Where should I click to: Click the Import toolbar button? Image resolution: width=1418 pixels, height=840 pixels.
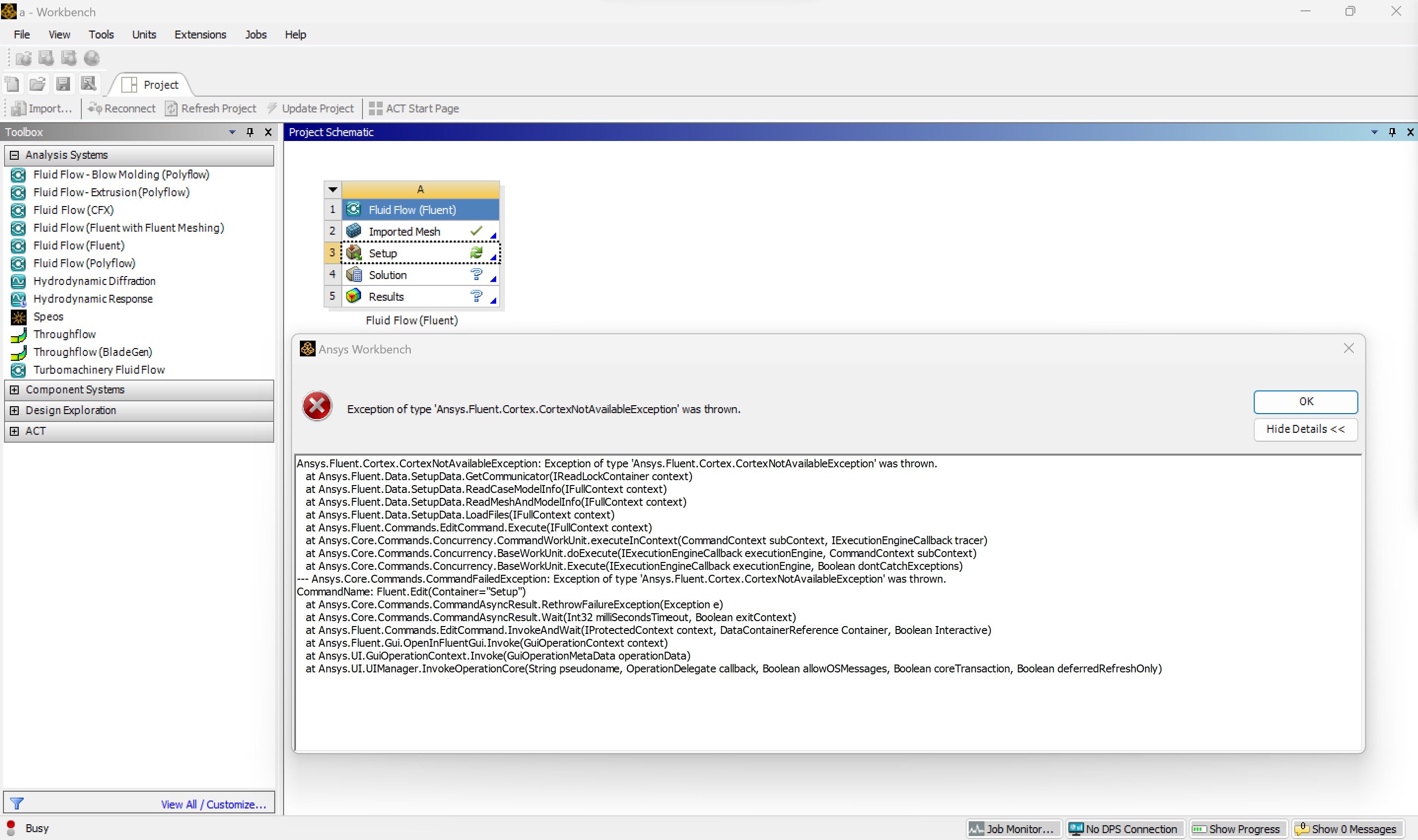(42, 108)
